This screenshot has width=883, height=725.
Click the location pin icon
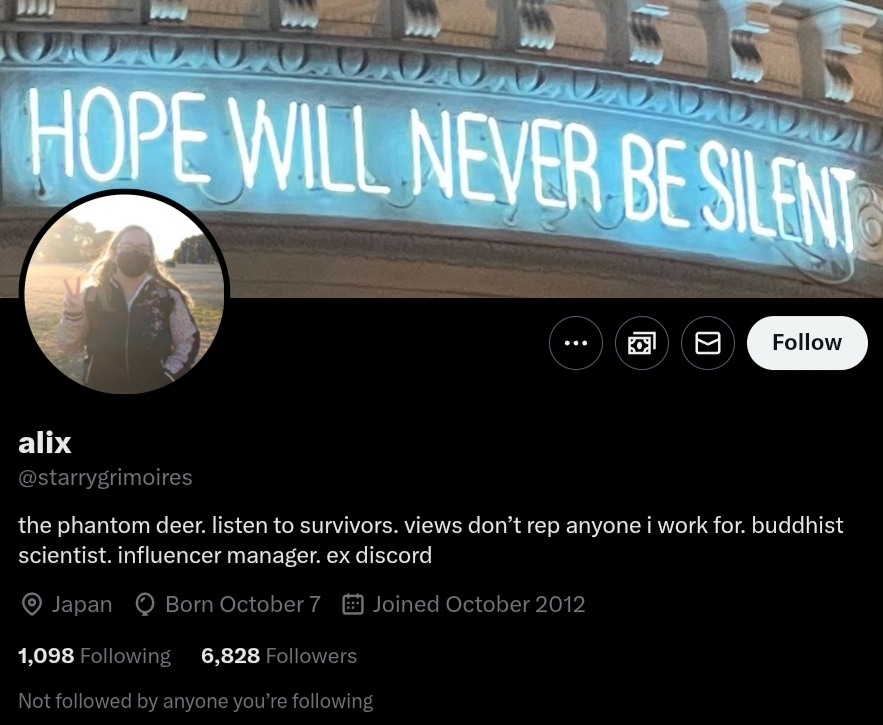tap(32, 604)
